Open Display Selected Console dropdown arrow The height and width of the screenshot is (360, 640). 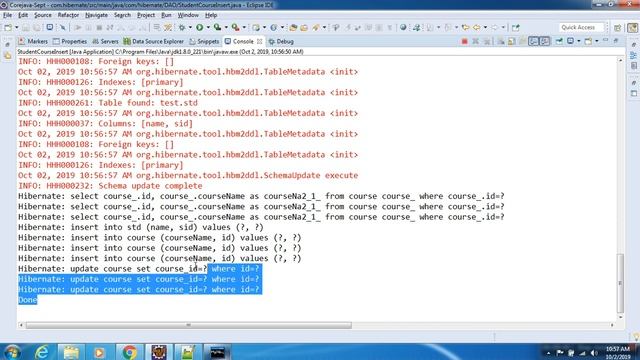click(578, 41)
